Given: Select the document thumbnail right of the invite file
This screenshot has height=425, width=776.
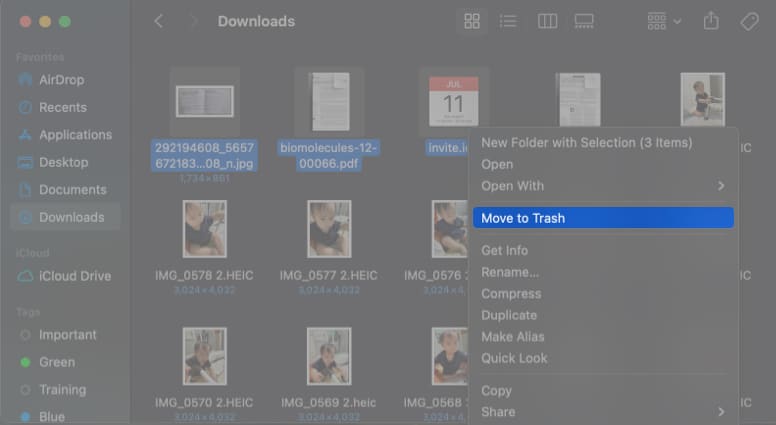Looking at the screenshot, I should click(579, 99).
